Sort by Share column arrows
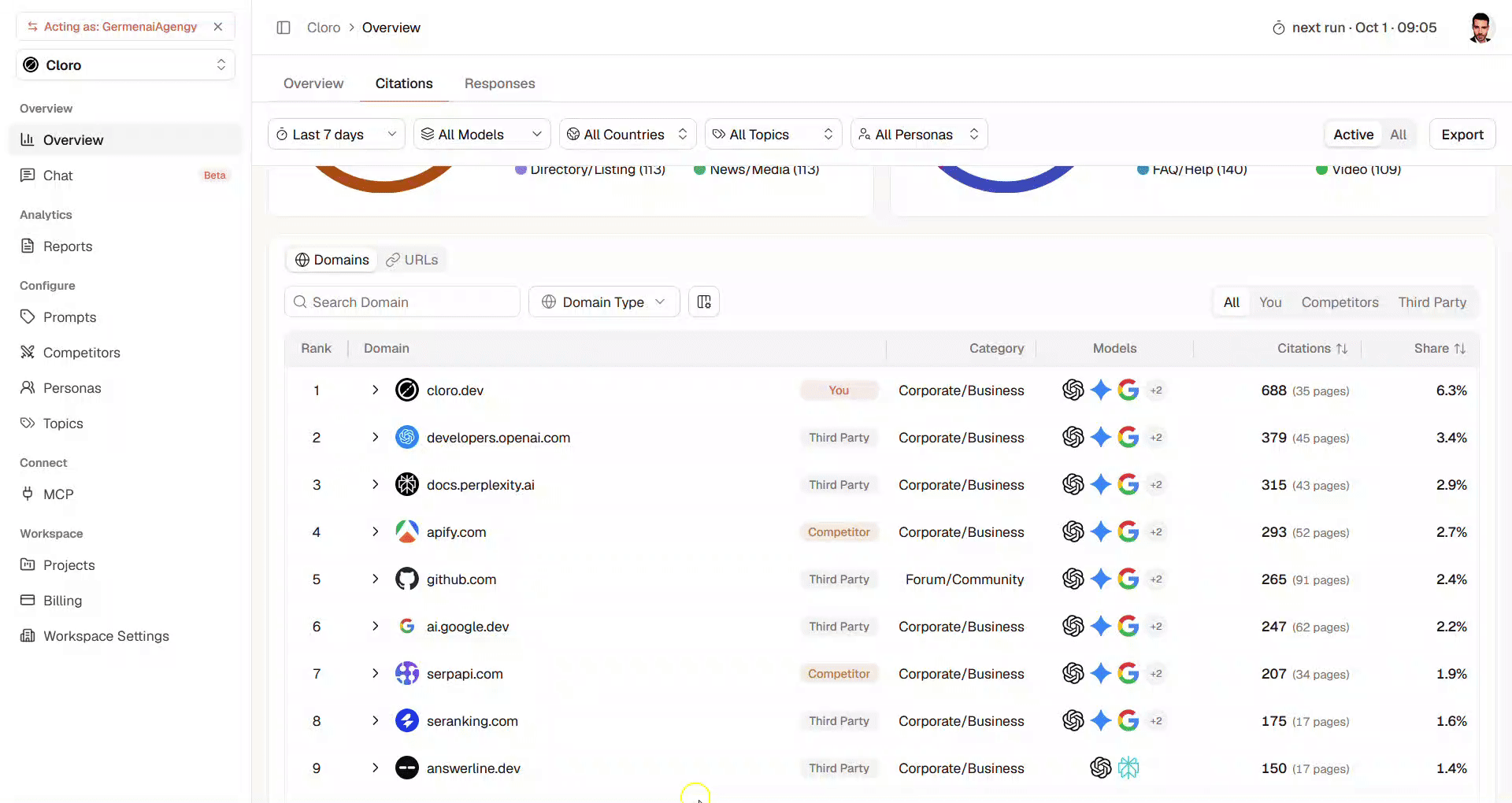 coord(1460,348)
